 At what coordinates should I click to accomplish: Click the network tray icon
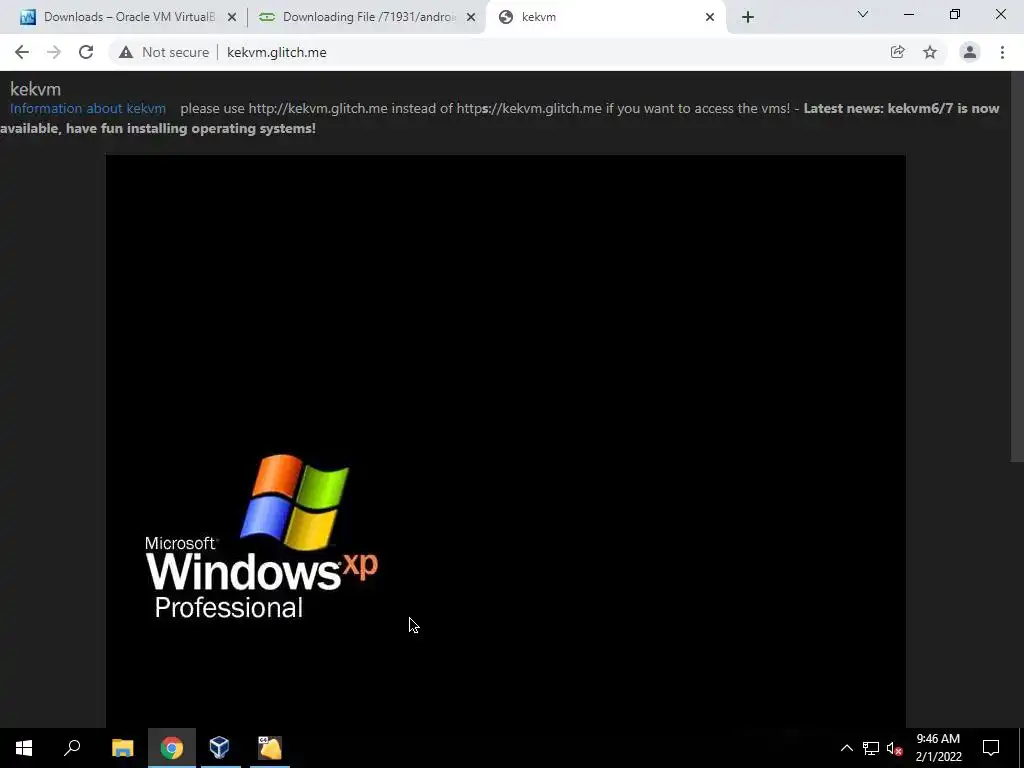point(871,748)
